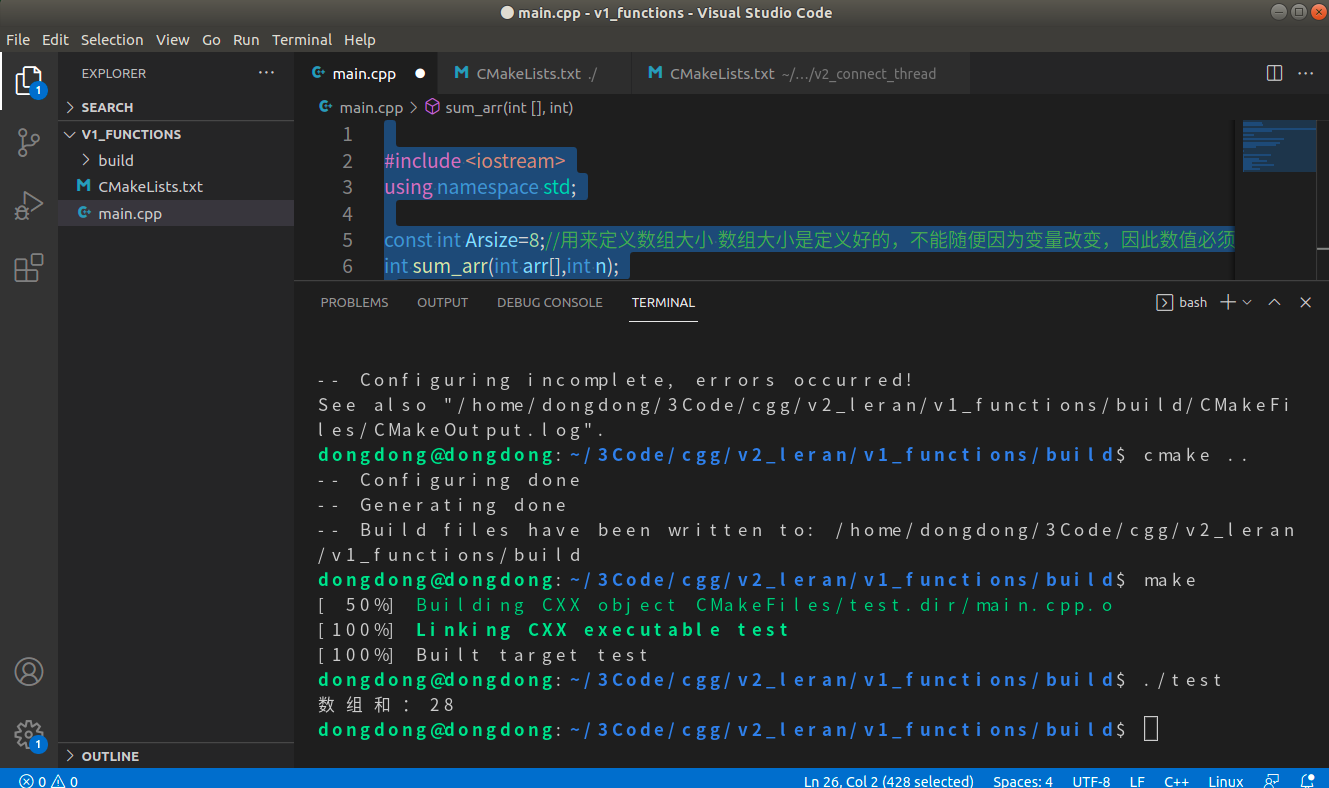Screen dimensions: 1329x788
Task: Open the Extensions view
Action: (x=29, y=267)
